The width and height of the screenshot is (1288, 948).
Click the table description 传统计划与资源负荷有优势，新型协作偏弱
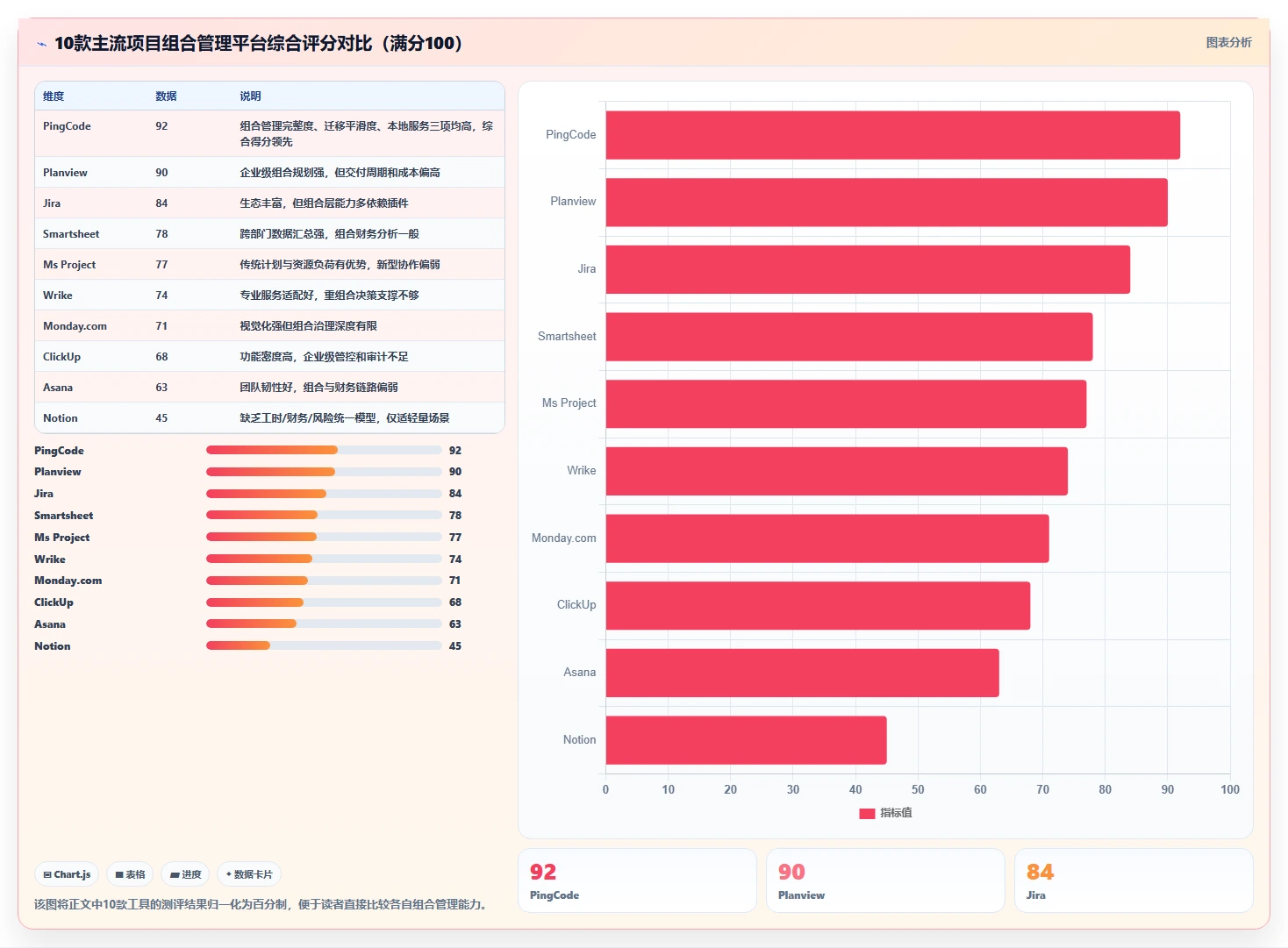[x=340, y=265]
